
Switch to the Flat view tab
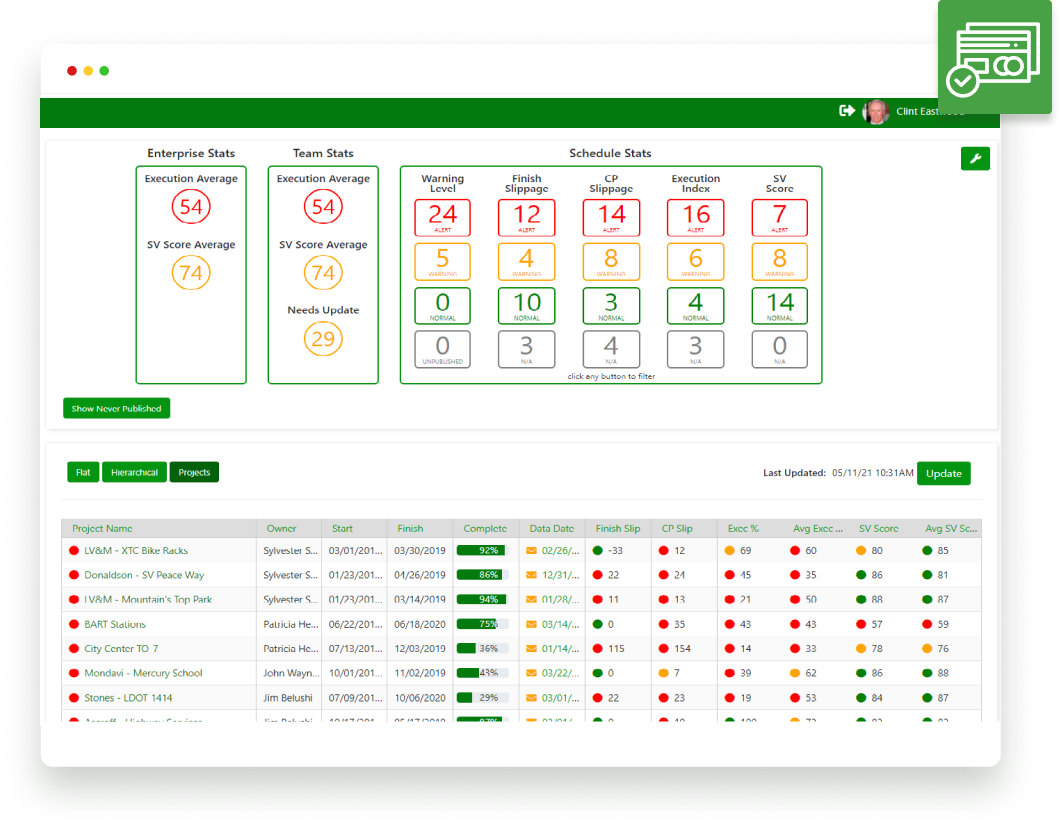(83, 472)
